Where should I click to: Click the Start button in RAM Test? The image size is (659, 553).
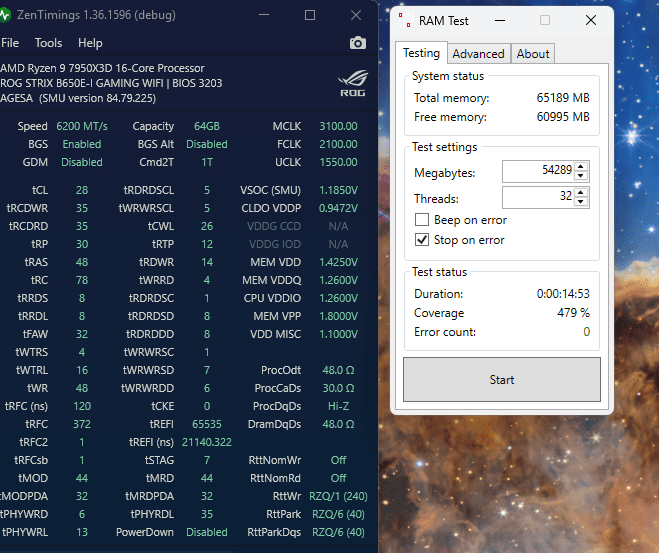[502, 379]
